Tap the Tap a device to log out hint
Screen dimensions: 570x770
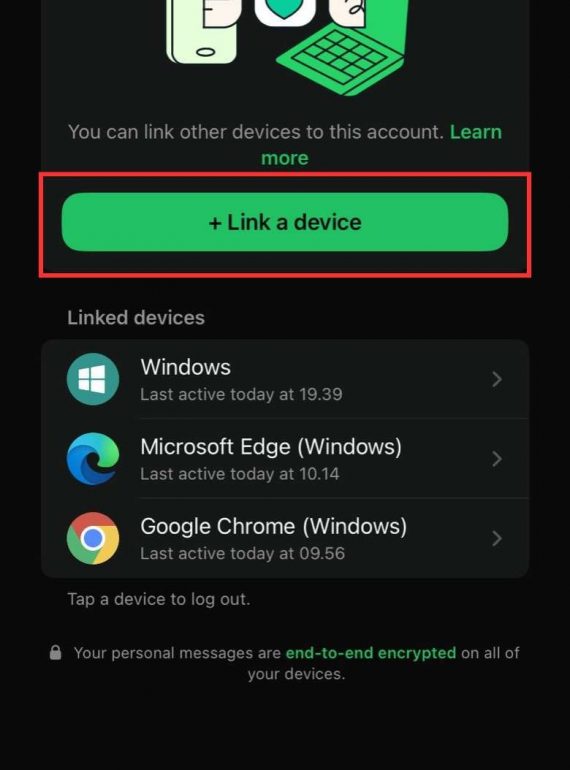(159, 599)
